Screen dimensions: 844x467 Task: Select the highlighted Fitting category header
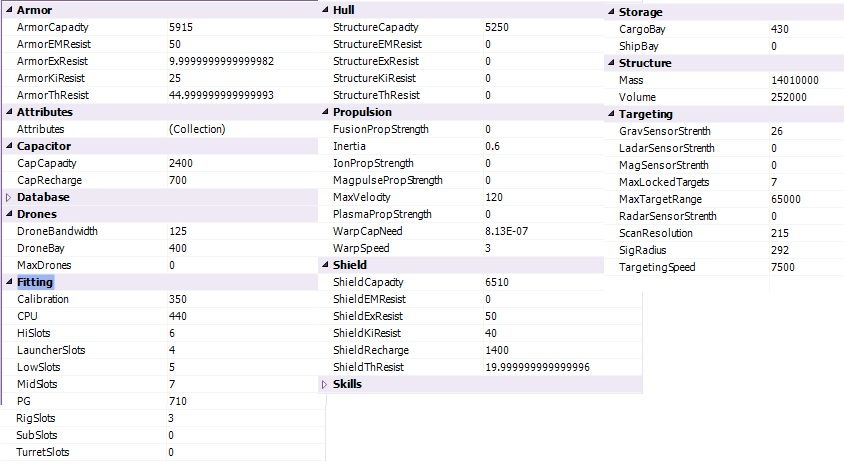[35, 283]
